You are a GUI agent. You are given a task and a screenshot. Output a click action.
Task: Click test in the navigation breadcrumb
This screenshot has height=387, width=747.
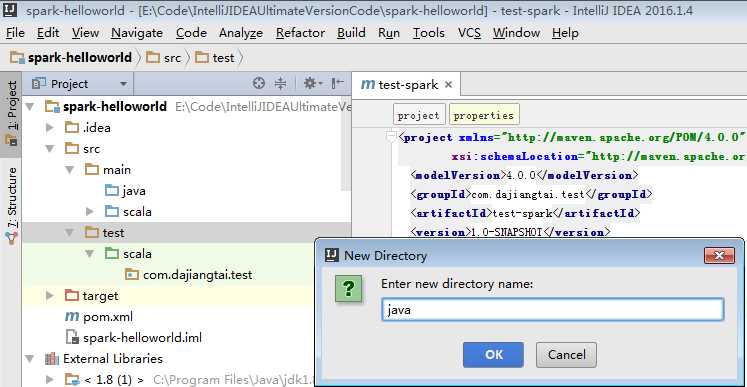[x=215, y=58]
